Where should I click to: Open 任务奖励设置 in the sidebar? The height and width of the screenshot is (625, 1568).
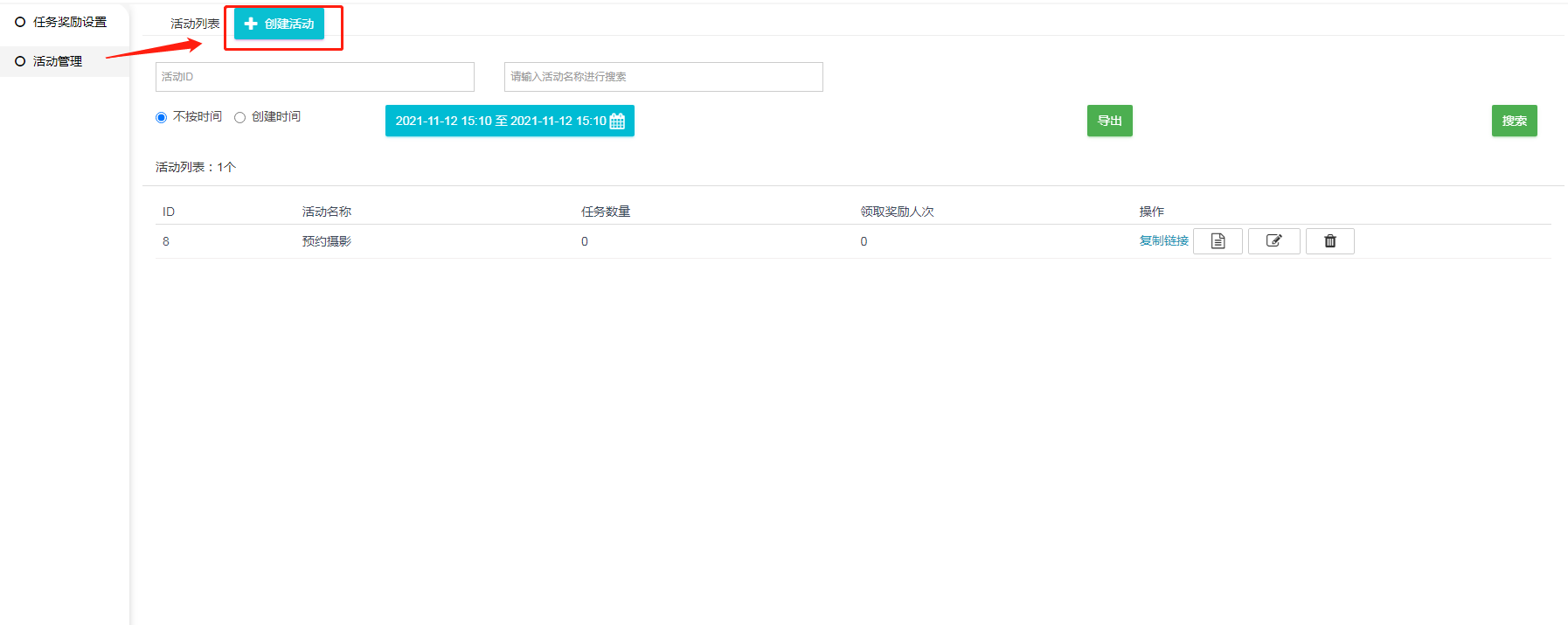pos(69,22)
